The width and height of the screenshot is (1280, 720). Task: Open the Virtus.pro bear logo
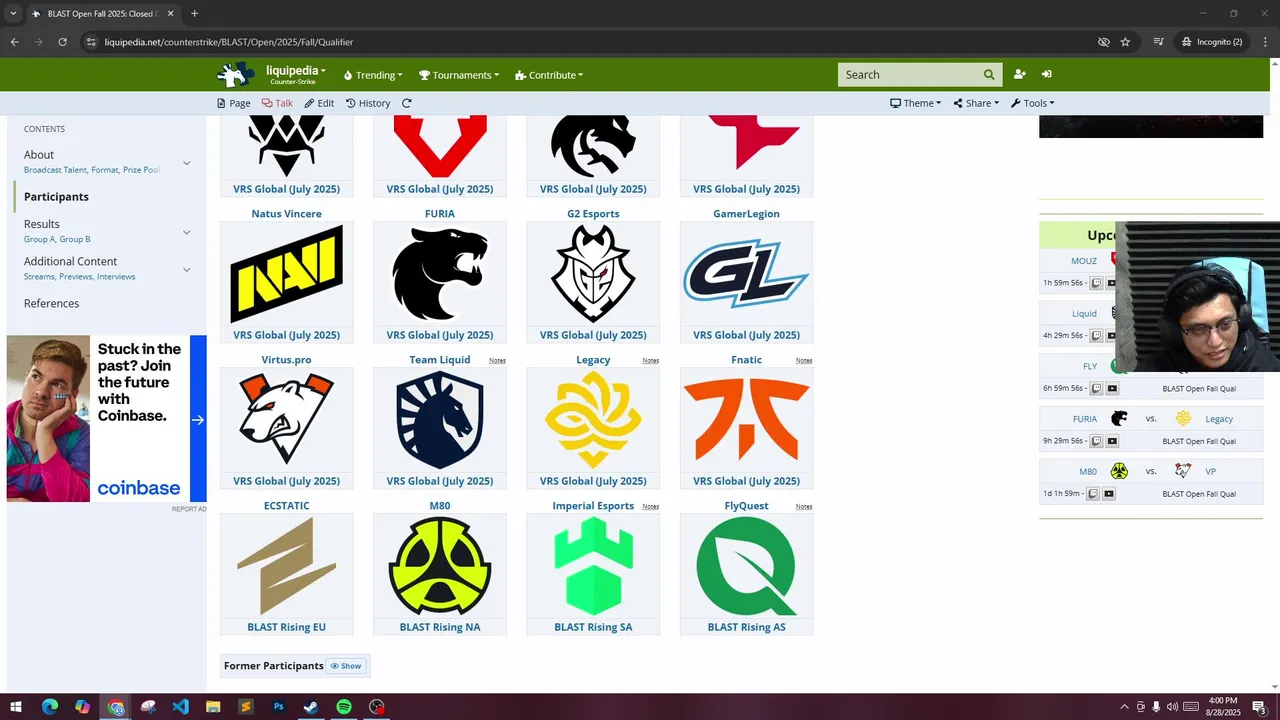point(286,420)
